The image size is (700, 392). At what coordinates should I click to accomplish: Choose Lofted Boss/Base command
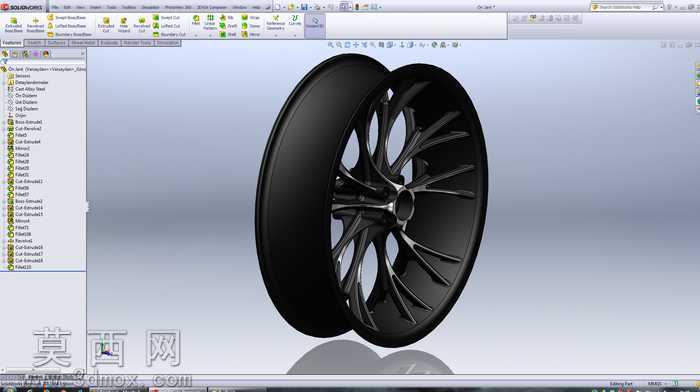[67, 26]
